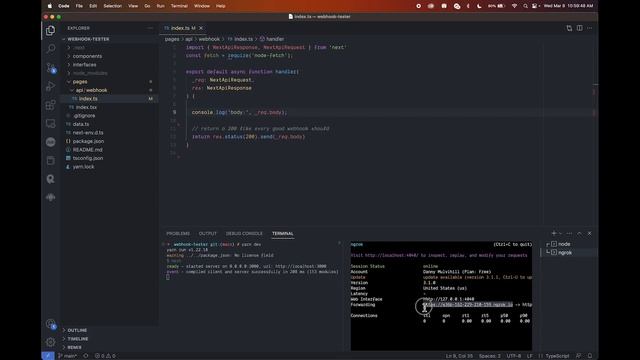The width and height of the screenshot is (640, 360).
Task: Click the main git branch in status bar
Action: click(x=67, y=356)
